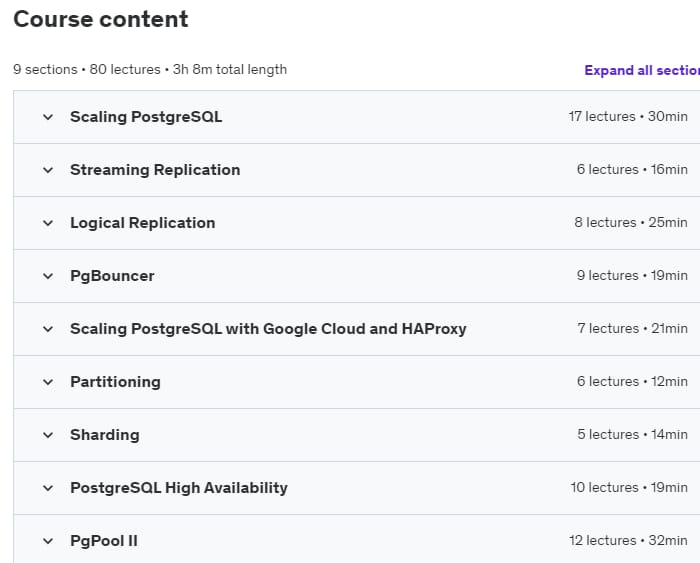This screenshot has width=700, height=563.
Task: Open the Streaming Replication section title
Action: point(155,170)
